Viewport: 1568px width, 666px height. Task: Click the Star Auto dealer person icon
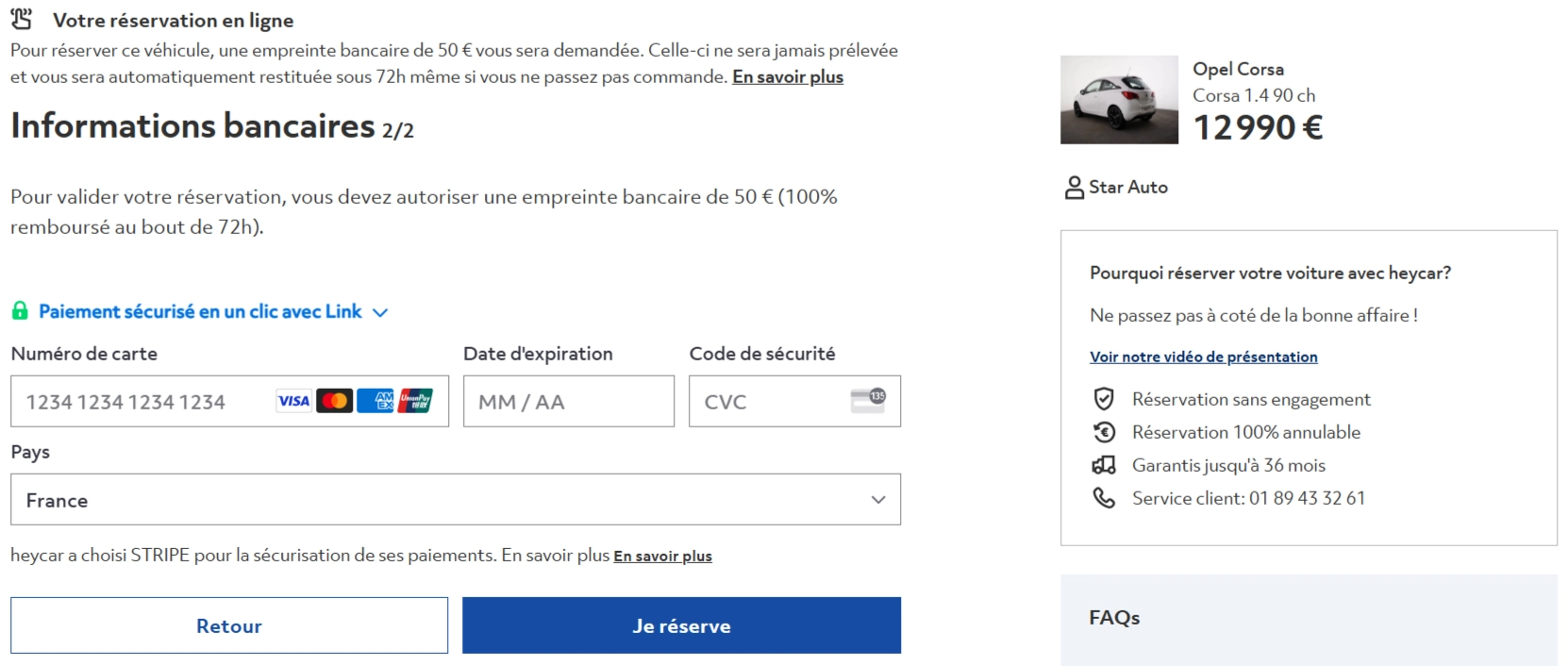click(1074, 188)
